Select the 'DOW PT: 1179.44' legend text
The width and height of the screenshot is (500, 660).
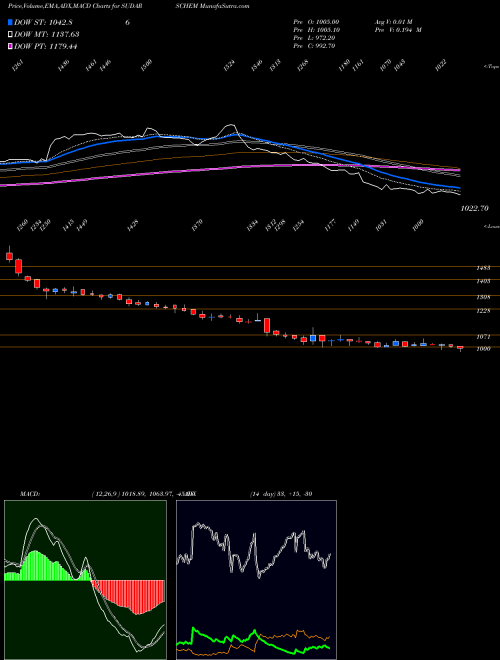click(x=46, y=47)
